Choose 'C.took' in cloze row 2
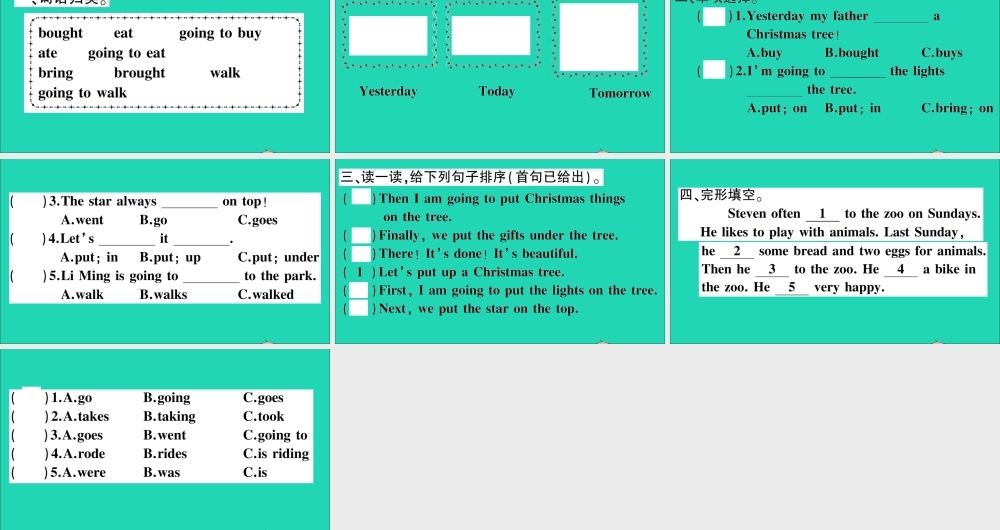 263,416
